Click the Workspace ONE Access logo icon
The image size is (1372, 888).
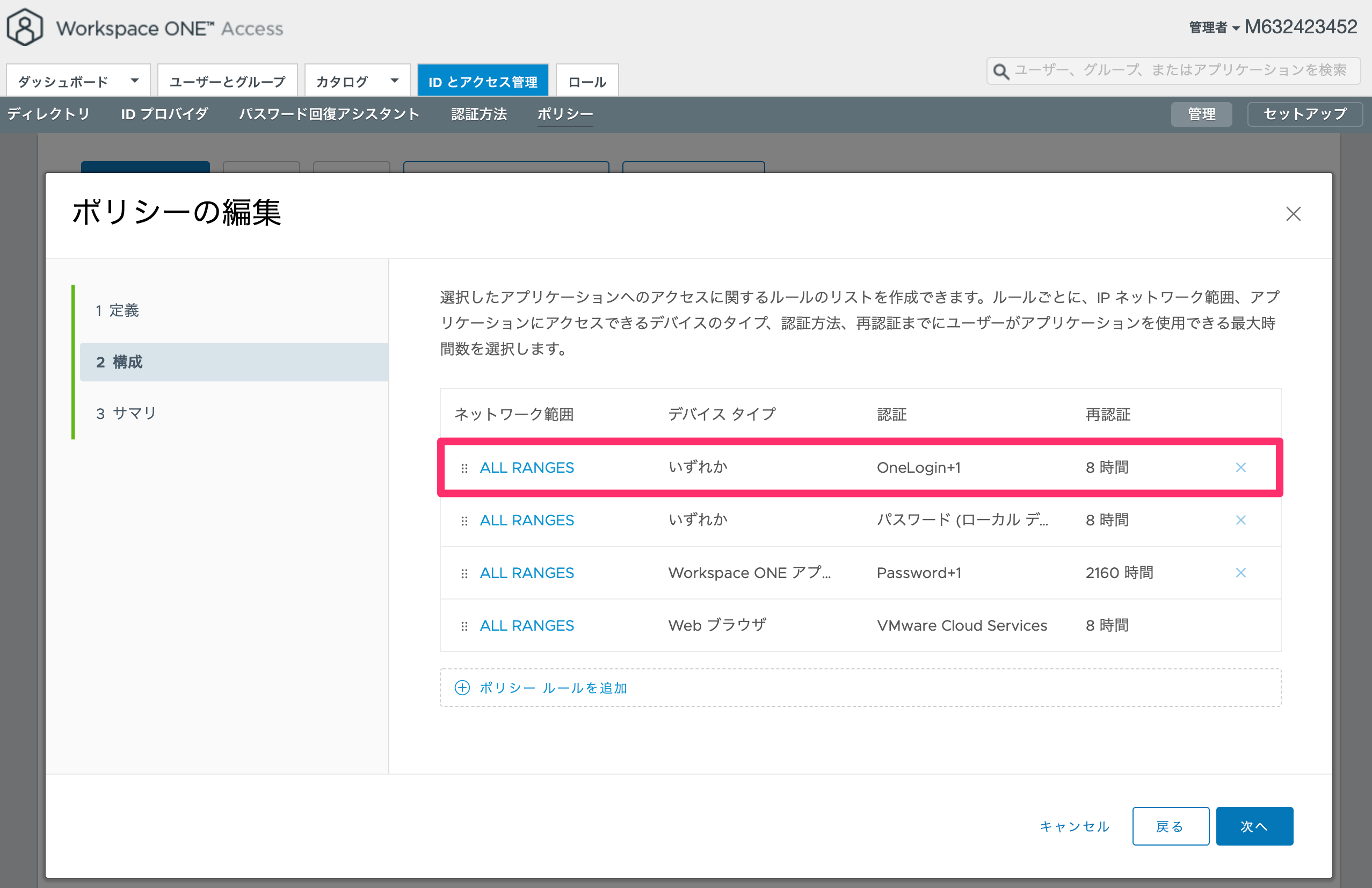24,27
